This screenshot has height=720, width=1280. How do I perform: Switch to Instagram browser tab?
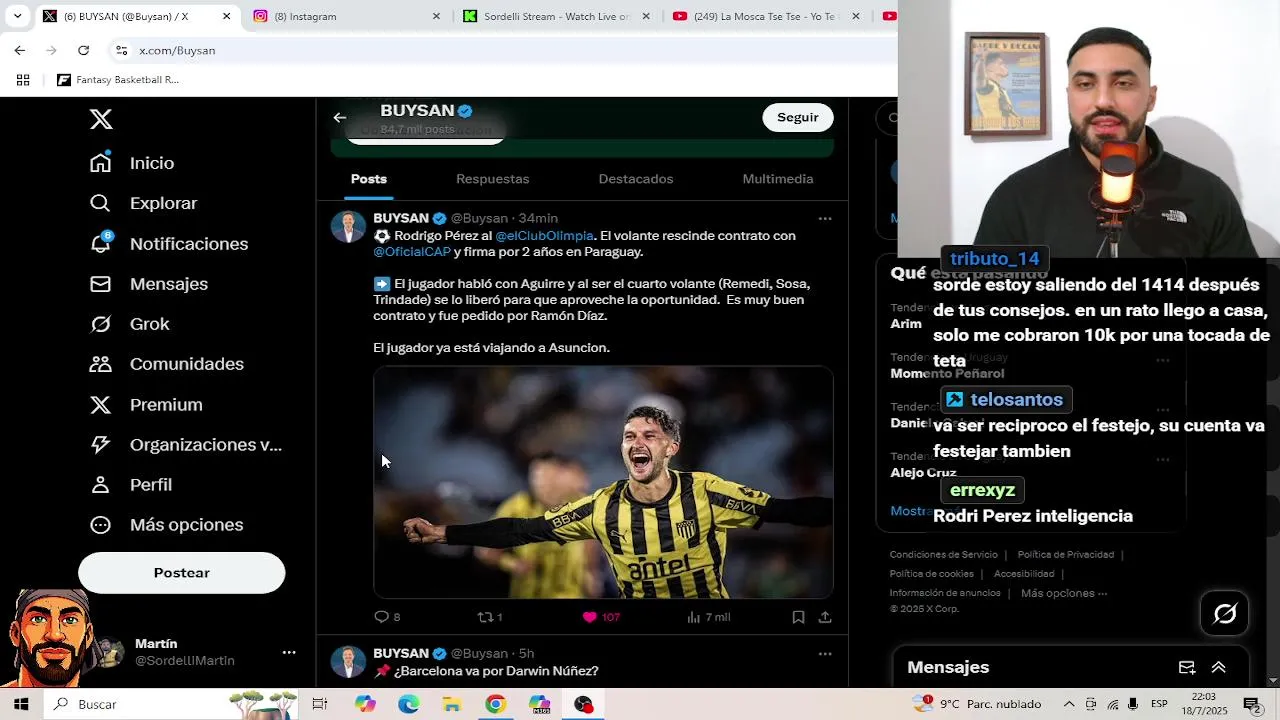346,16
